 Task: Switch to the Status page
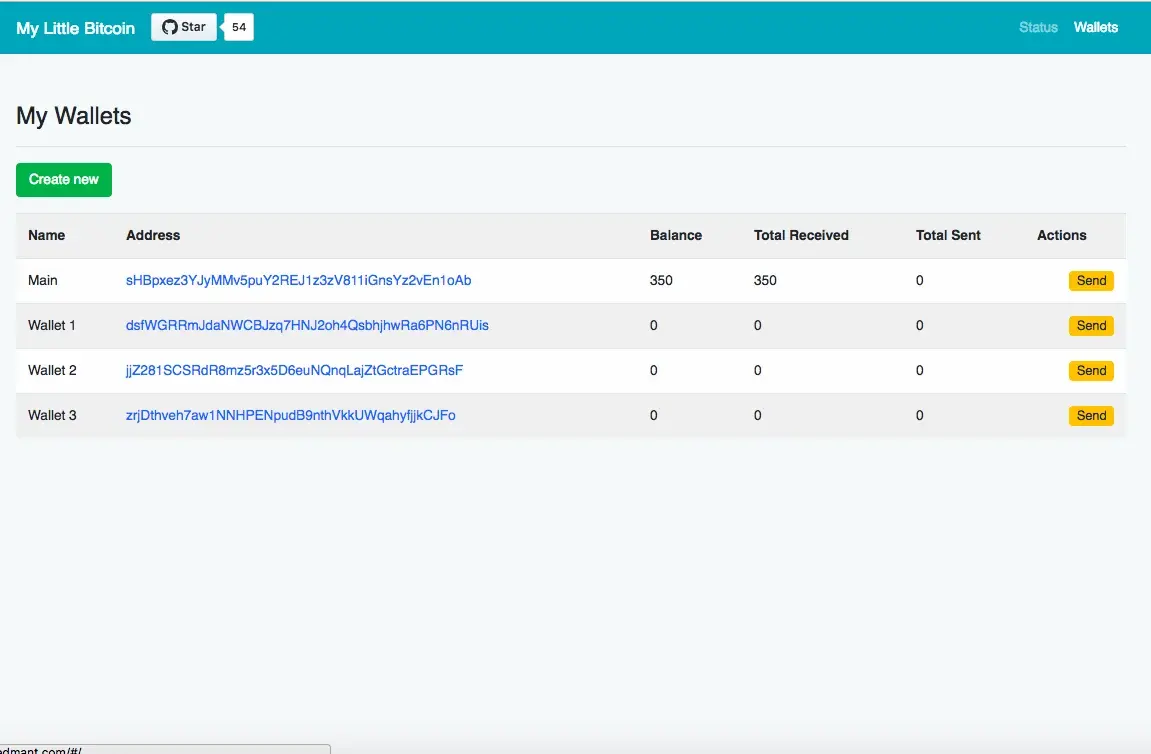(x=1038, y=27)
